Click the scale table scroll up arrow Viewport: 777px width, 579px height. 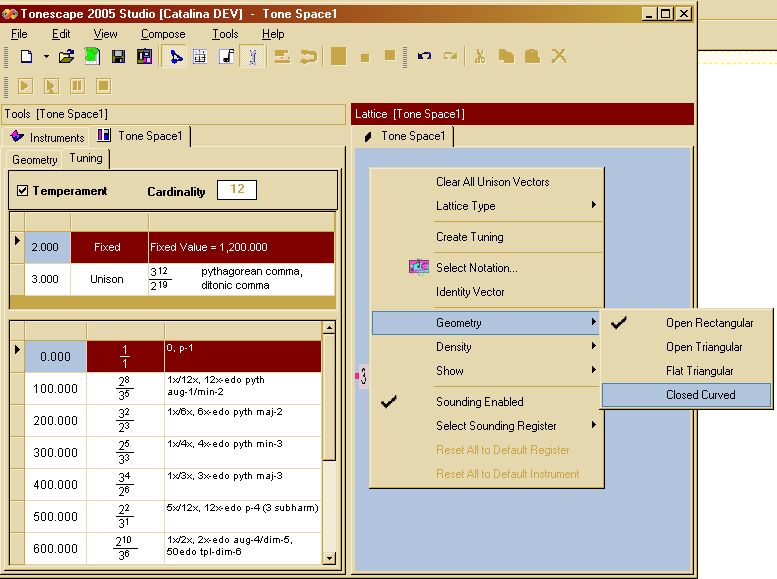click(329, 328)
